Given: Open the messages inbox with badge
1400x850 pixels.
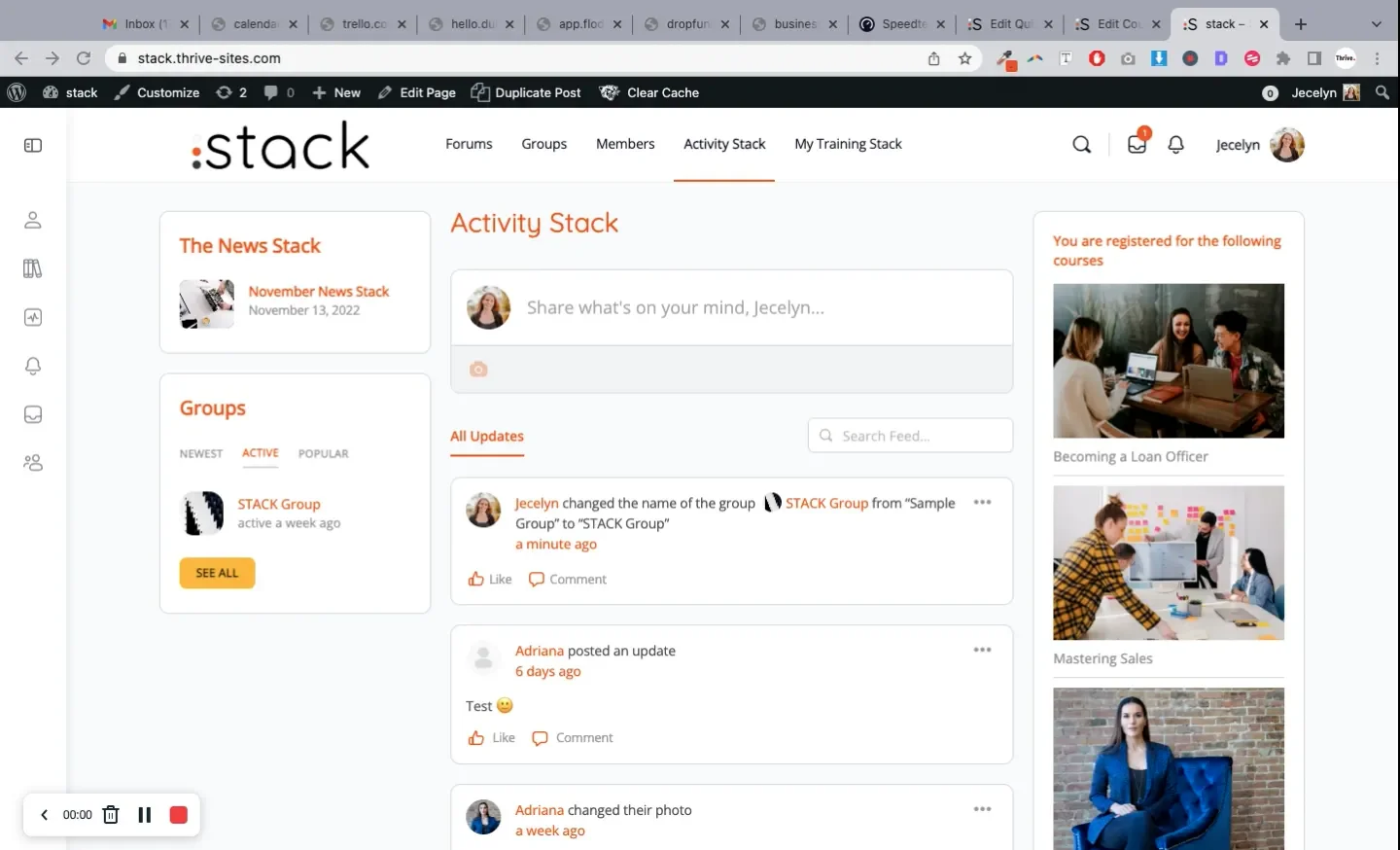Looking at the screenshot, I should click(1137, 143).
